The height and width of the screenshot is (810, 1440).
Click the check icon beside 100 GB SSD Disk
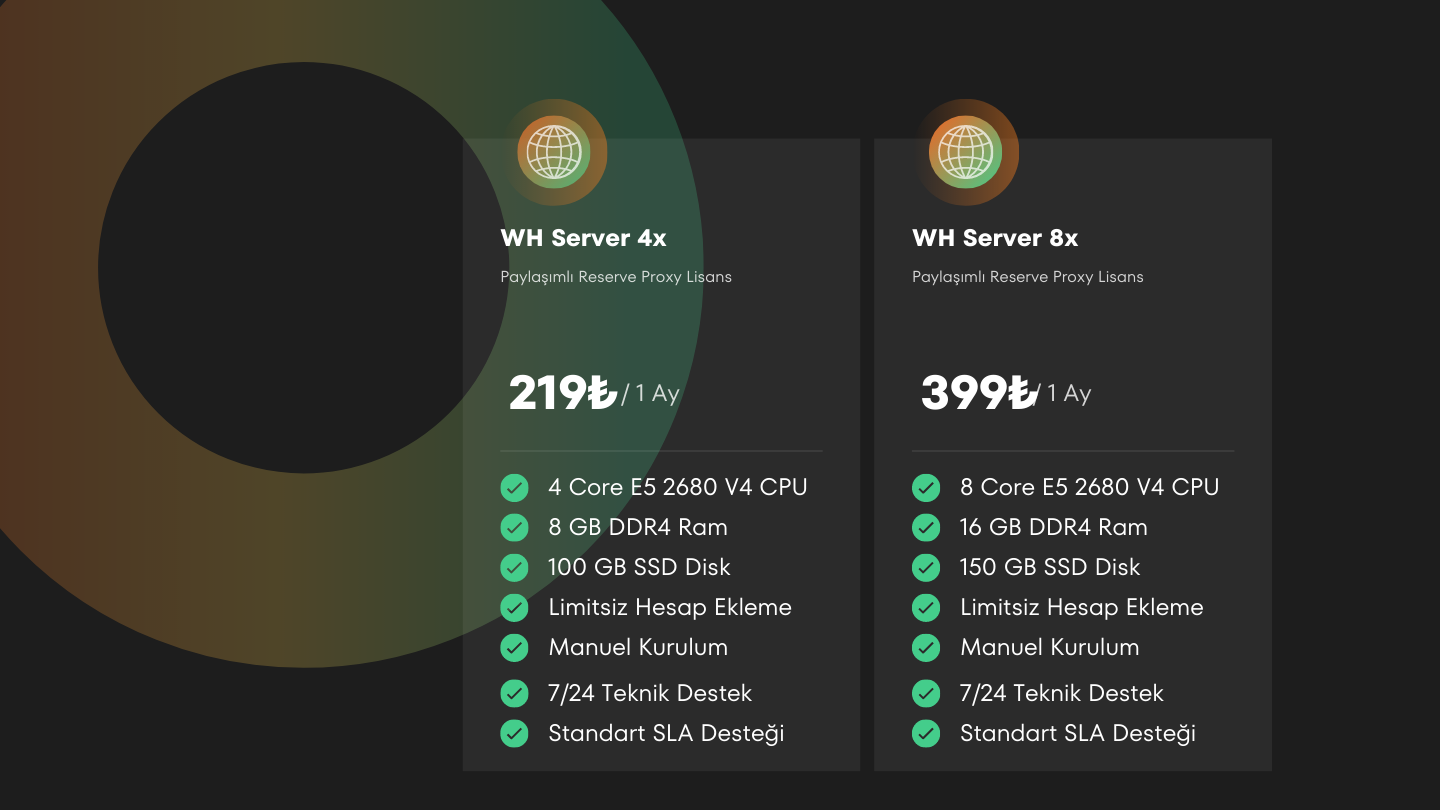click(x=514, y=568)
